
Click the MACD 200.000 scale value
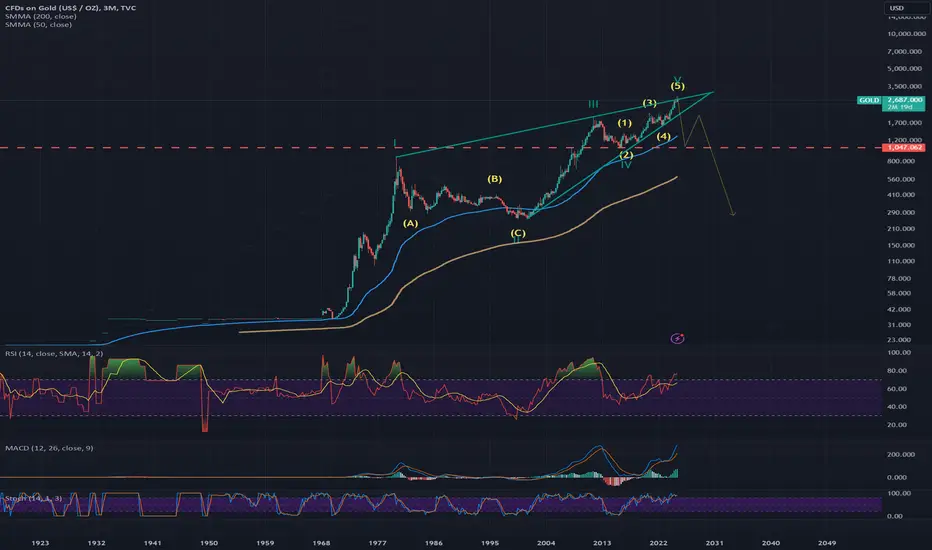[900, 454]
